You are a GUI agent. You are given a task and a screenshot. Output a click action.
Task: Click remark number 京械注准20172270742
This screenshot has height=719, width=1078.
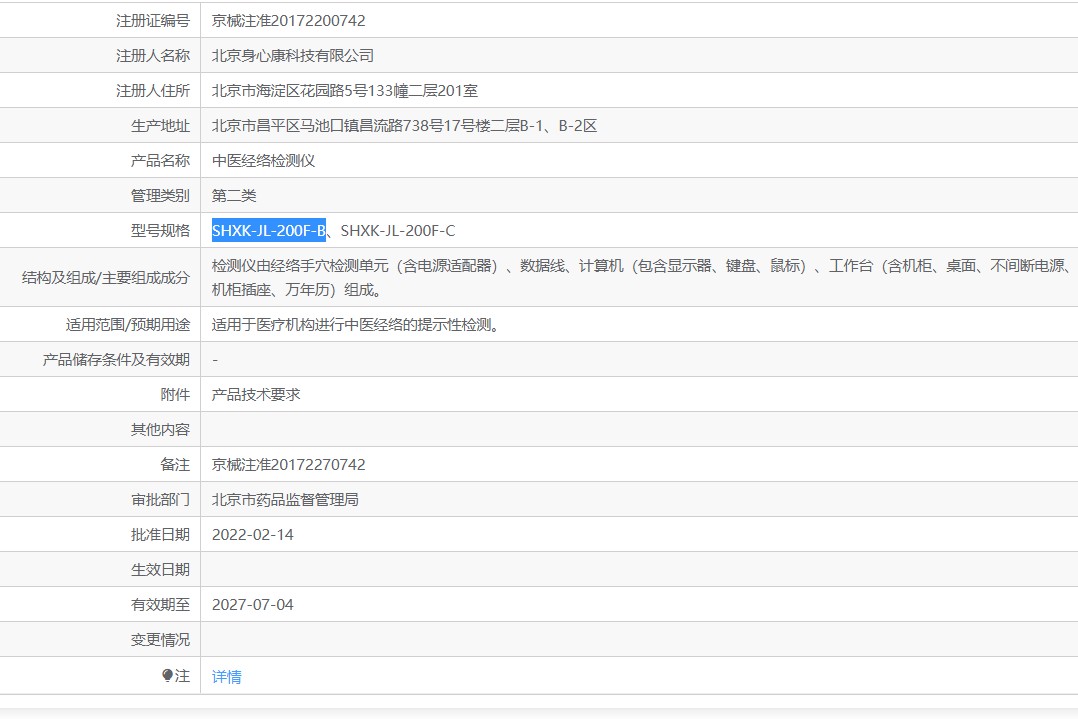click(288, 465)
